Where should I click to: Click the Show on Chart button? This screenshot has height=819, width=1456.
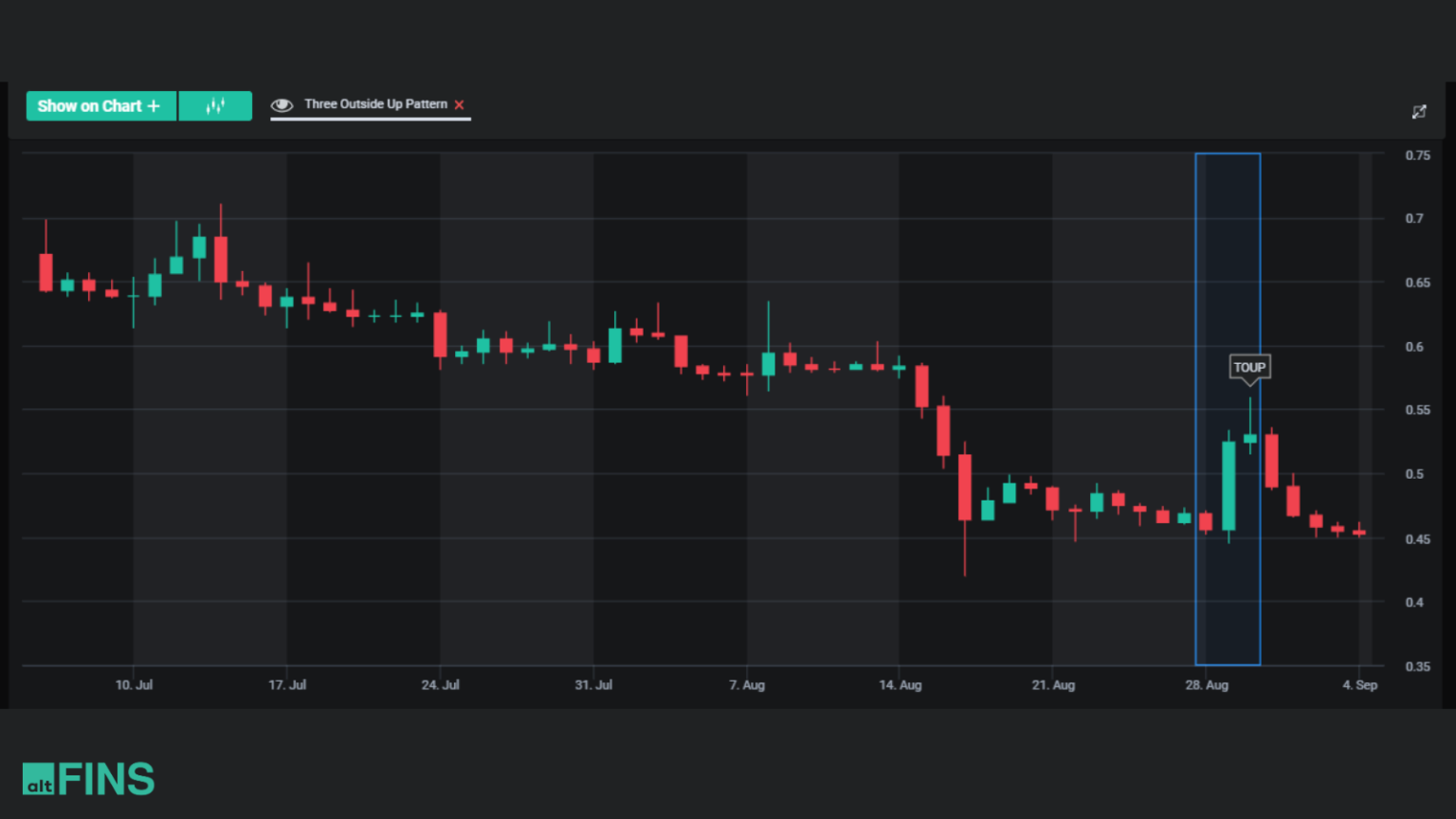click(x=101, y=106)
